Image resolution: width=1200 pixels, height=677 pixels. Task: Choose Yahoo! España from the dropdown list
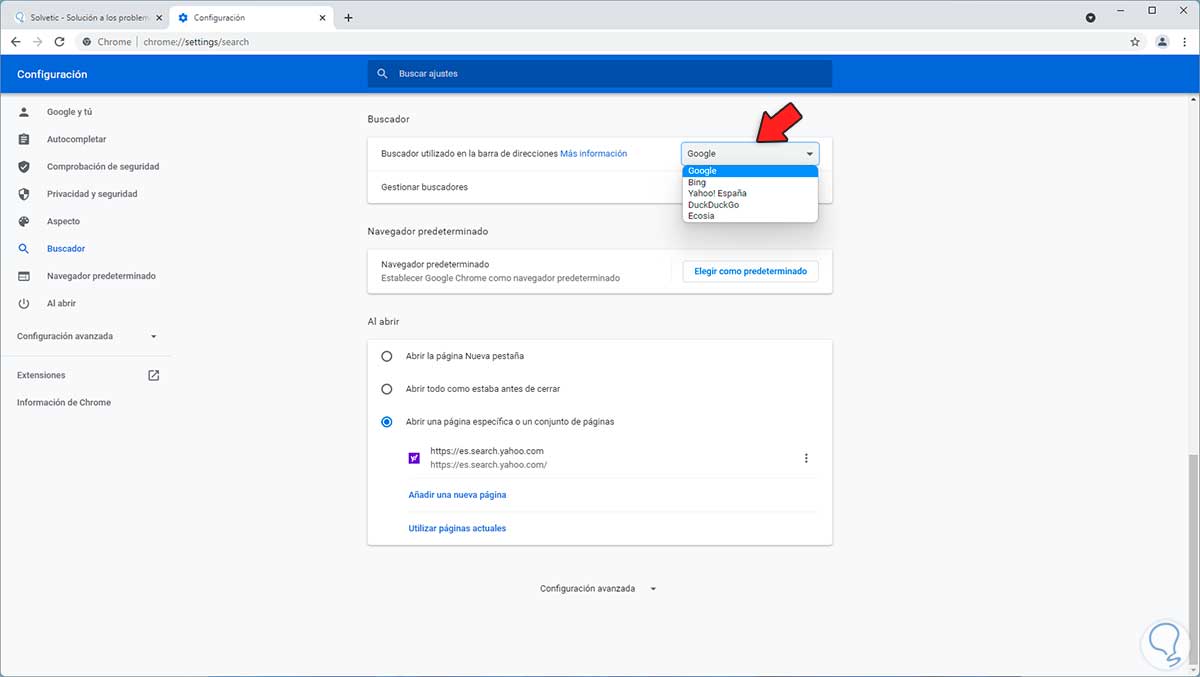(750, 193)
